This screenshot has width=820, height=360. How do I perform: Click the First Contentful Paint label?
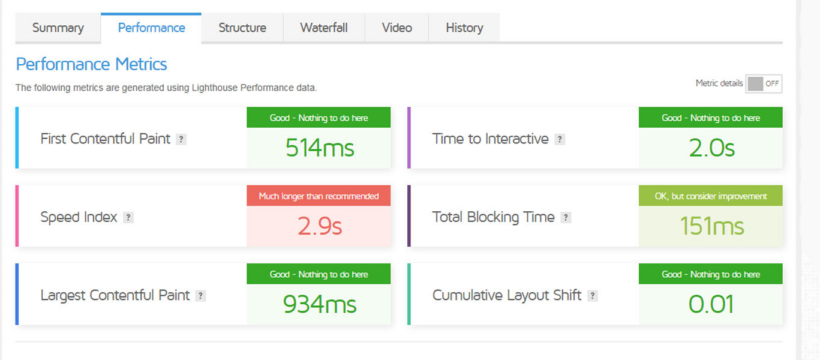(x=105, y=139)
